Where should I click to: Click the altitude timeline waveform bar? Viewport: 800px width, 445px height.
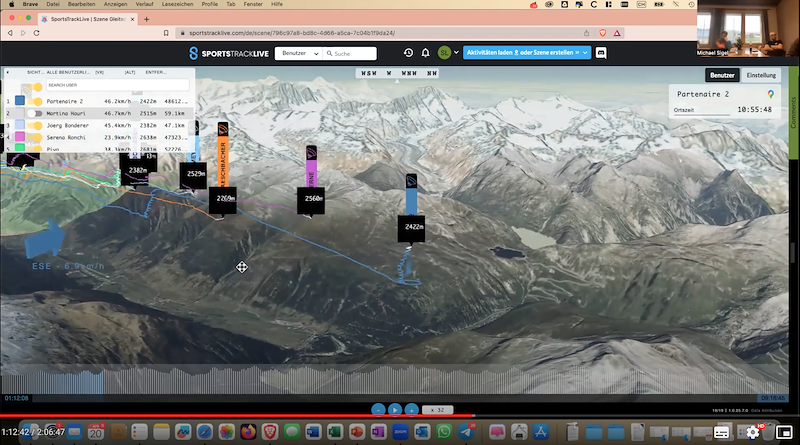[394, 380]
